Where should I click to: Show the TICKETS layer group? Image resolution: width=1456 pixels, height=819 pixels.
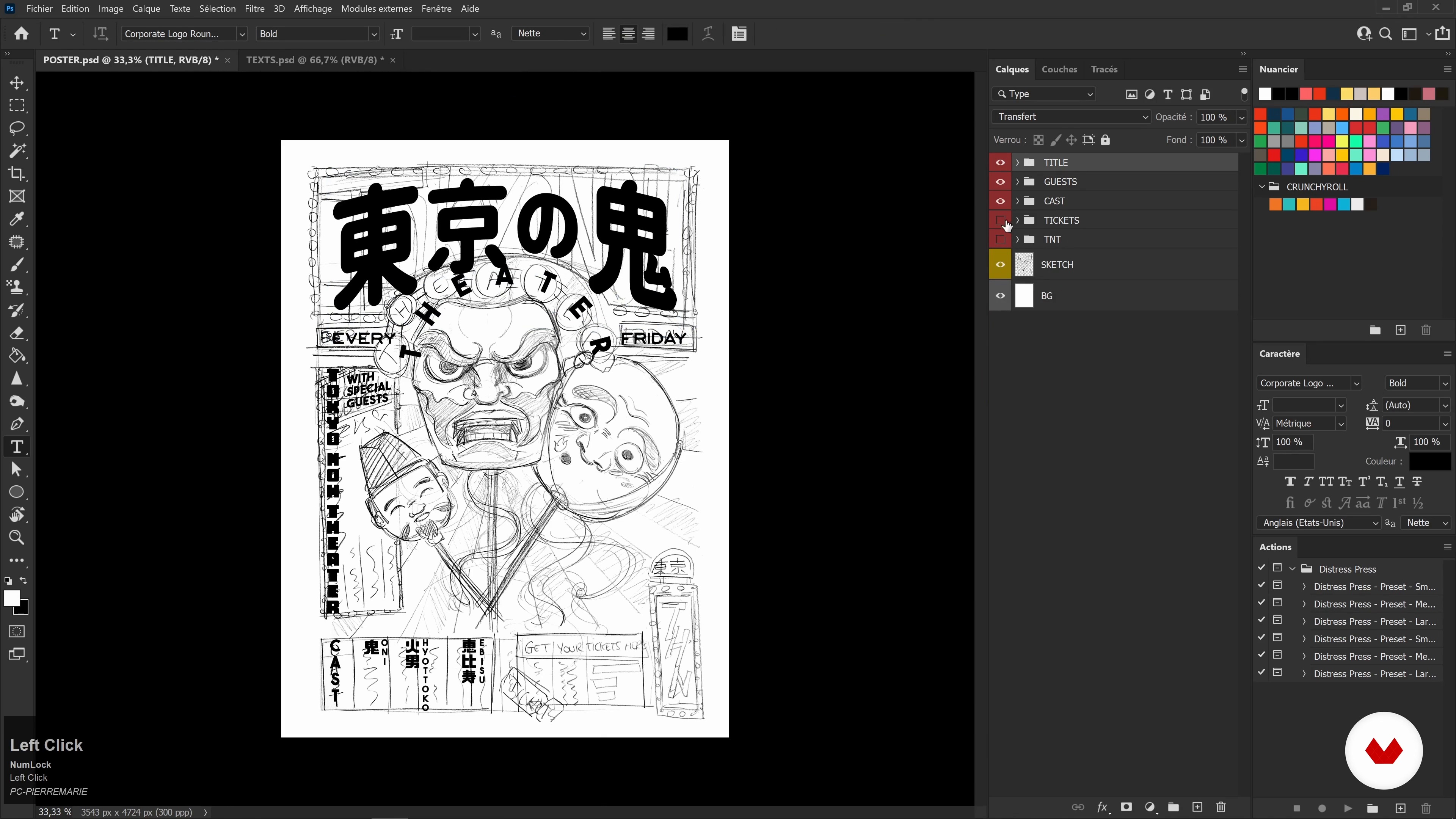[x=1000, y=220]
